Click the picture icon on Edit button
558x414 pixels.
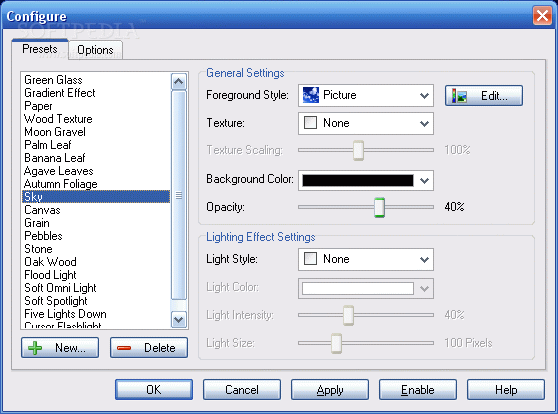coord(459,96)
